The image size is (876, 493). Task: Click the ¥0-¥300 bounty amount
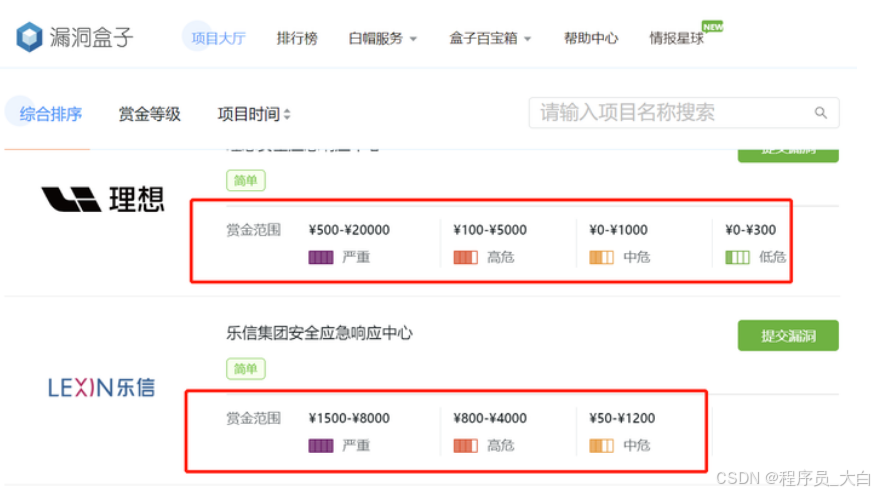[750, 230]
